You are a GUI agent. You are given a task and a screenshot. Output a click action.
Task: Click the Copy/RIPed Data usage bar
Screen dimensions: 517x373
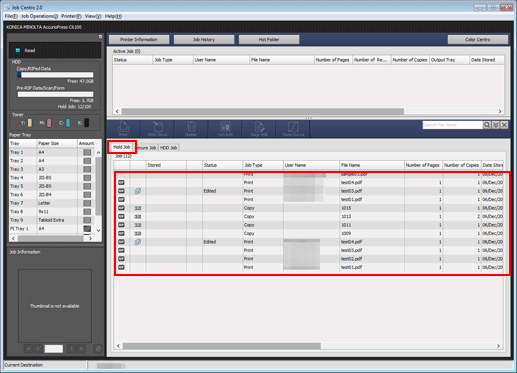tap(55, 75)
